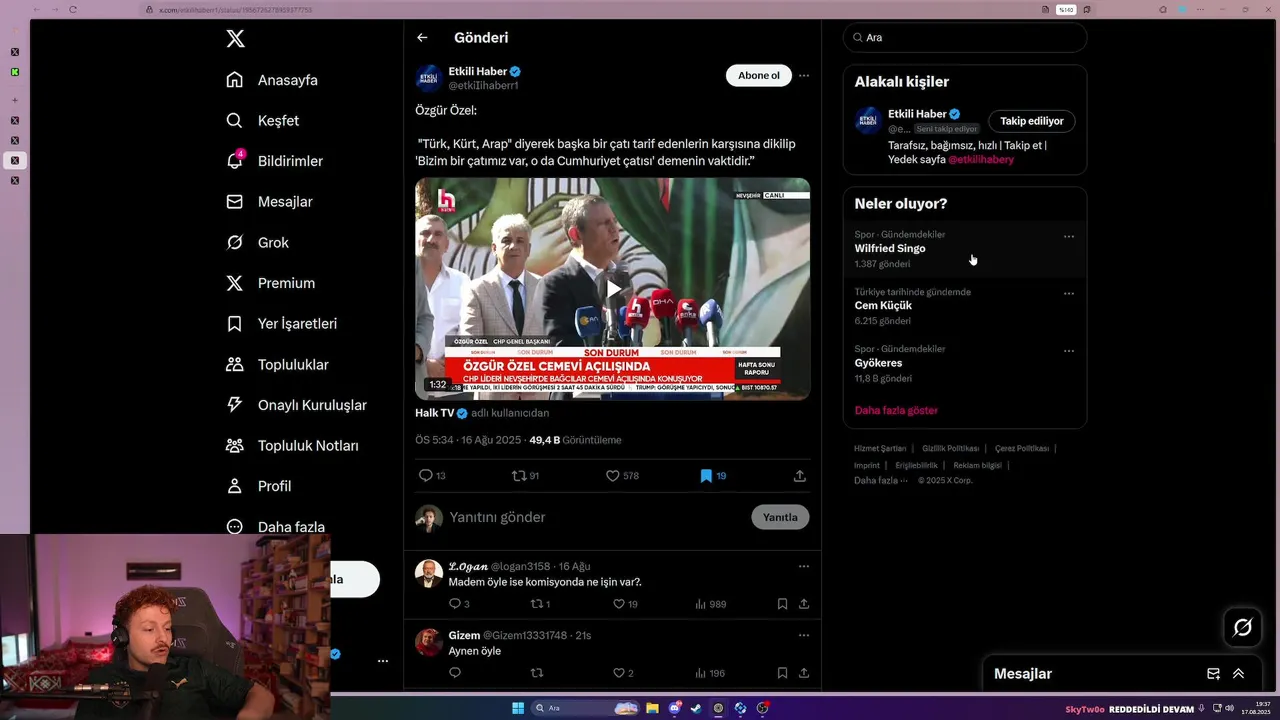The height and width of the screenshot is (720, 1280).
Task: Open Mesajlar in the sidebar
Action: [x=270, y=202]
